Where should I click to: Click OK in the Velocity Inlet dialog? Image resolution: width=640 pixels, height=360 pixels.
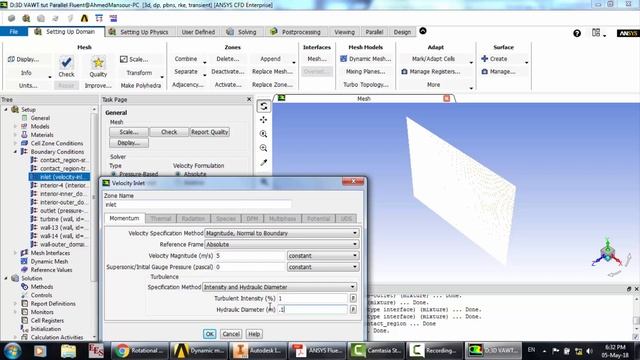click(x=209, y=334)
